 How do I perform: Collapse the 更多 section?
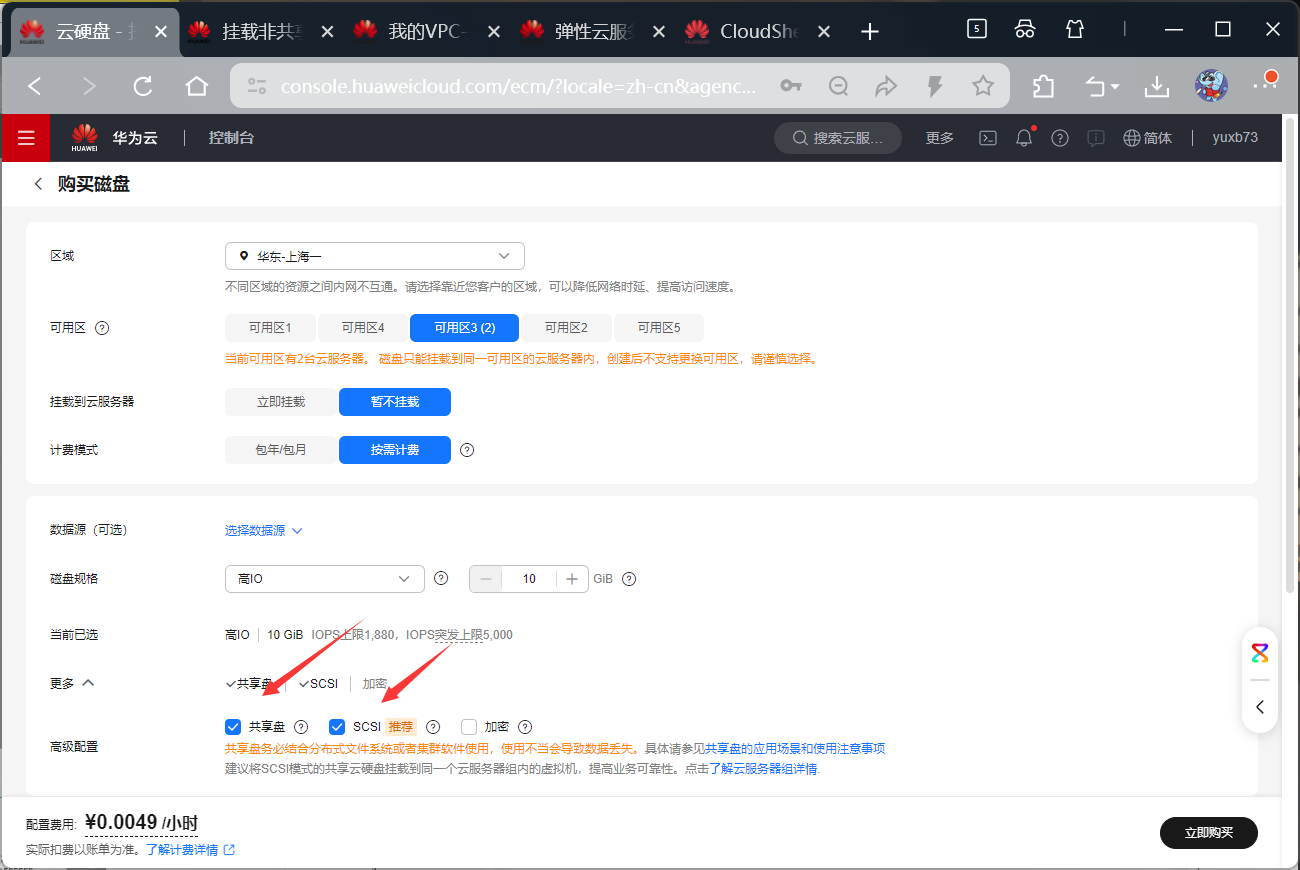pyautogui.click(x=72, y=683)
